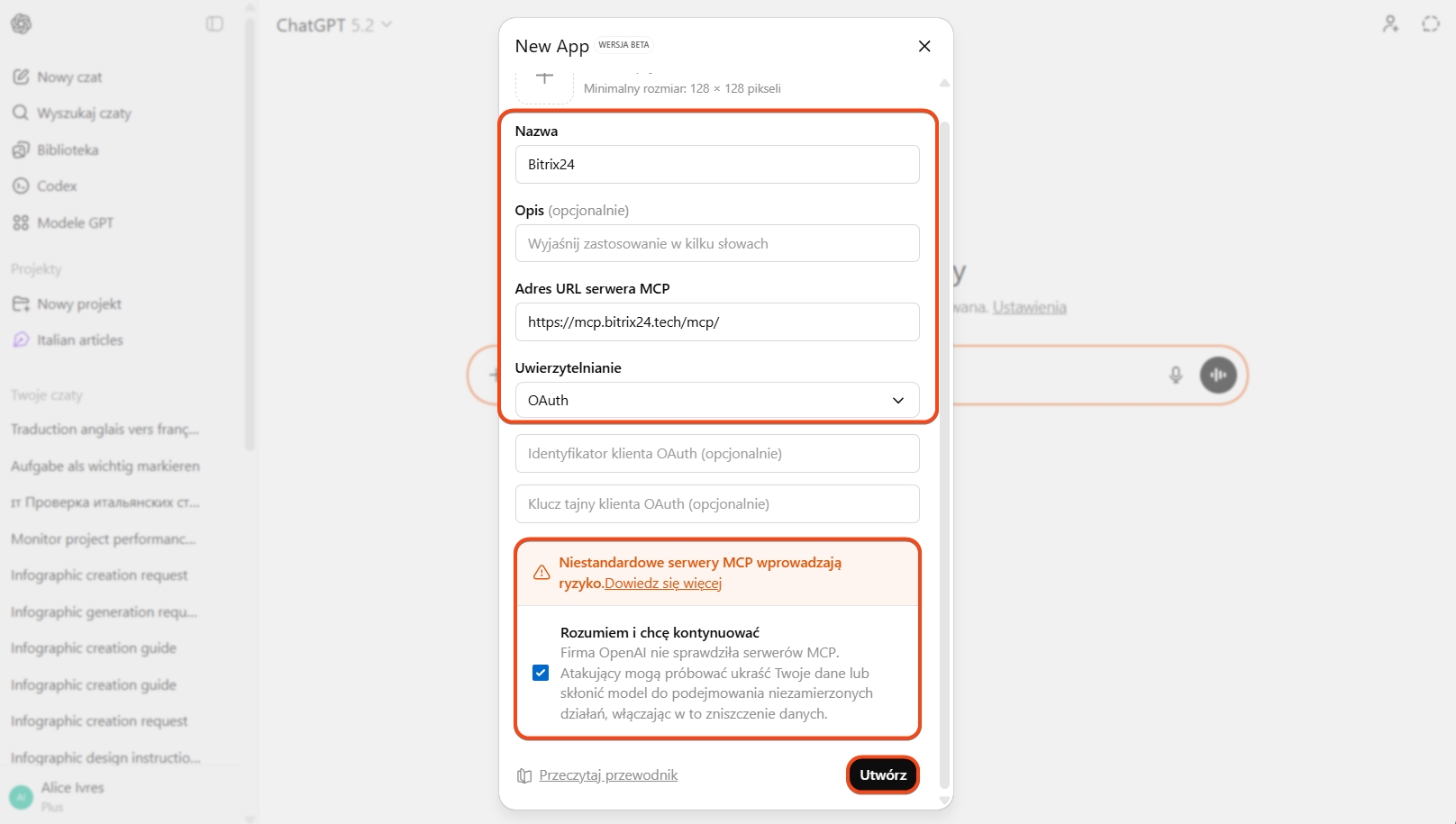
Task: Open the Italian articles project
Action: coord(79,340)
